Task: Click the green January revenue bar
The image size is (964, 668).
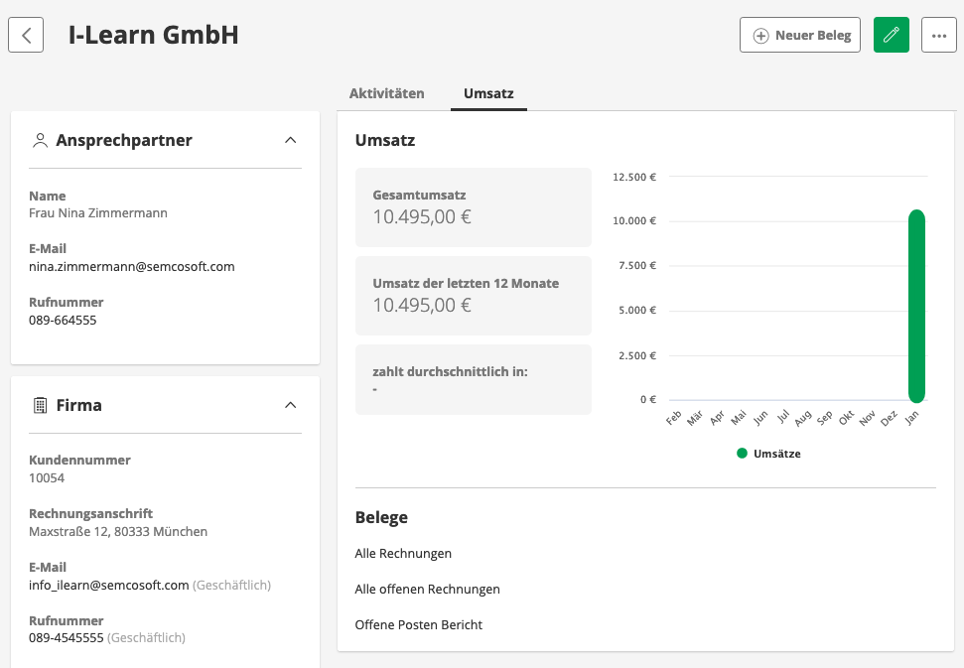Action: click(917, 306)
